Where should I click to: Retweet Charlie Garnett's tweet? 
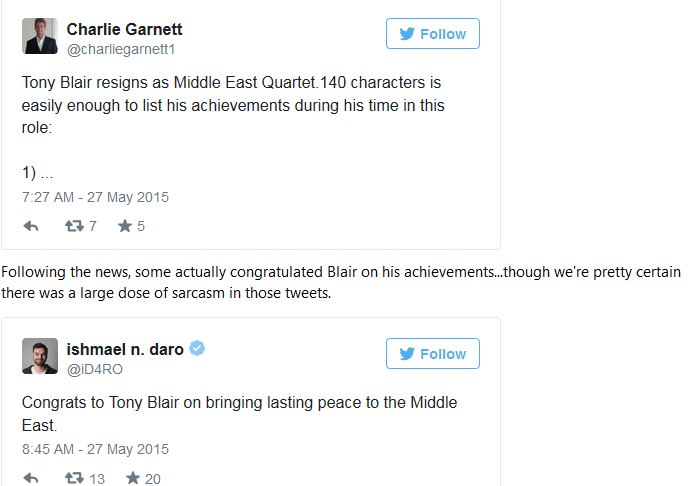[74, 226]
